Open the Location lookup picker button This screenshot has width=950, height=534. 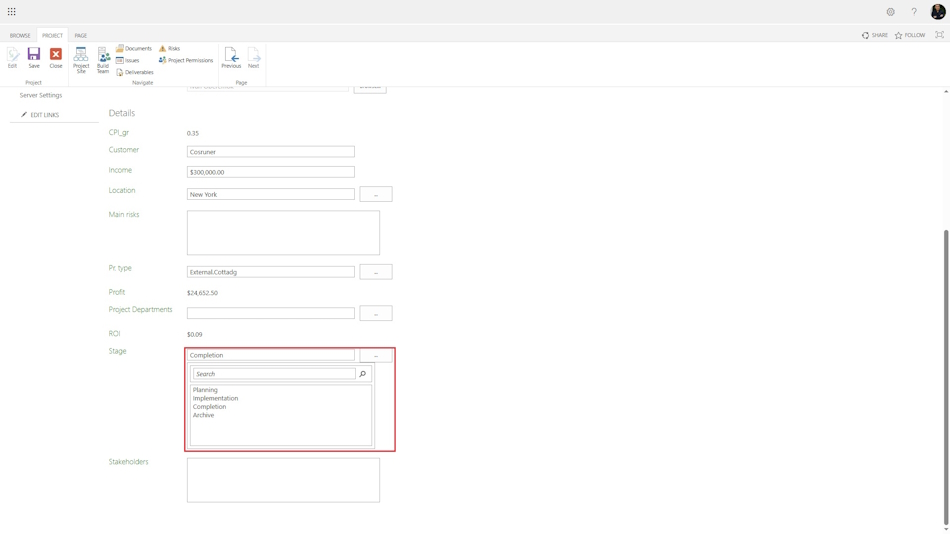click(376, 194)
